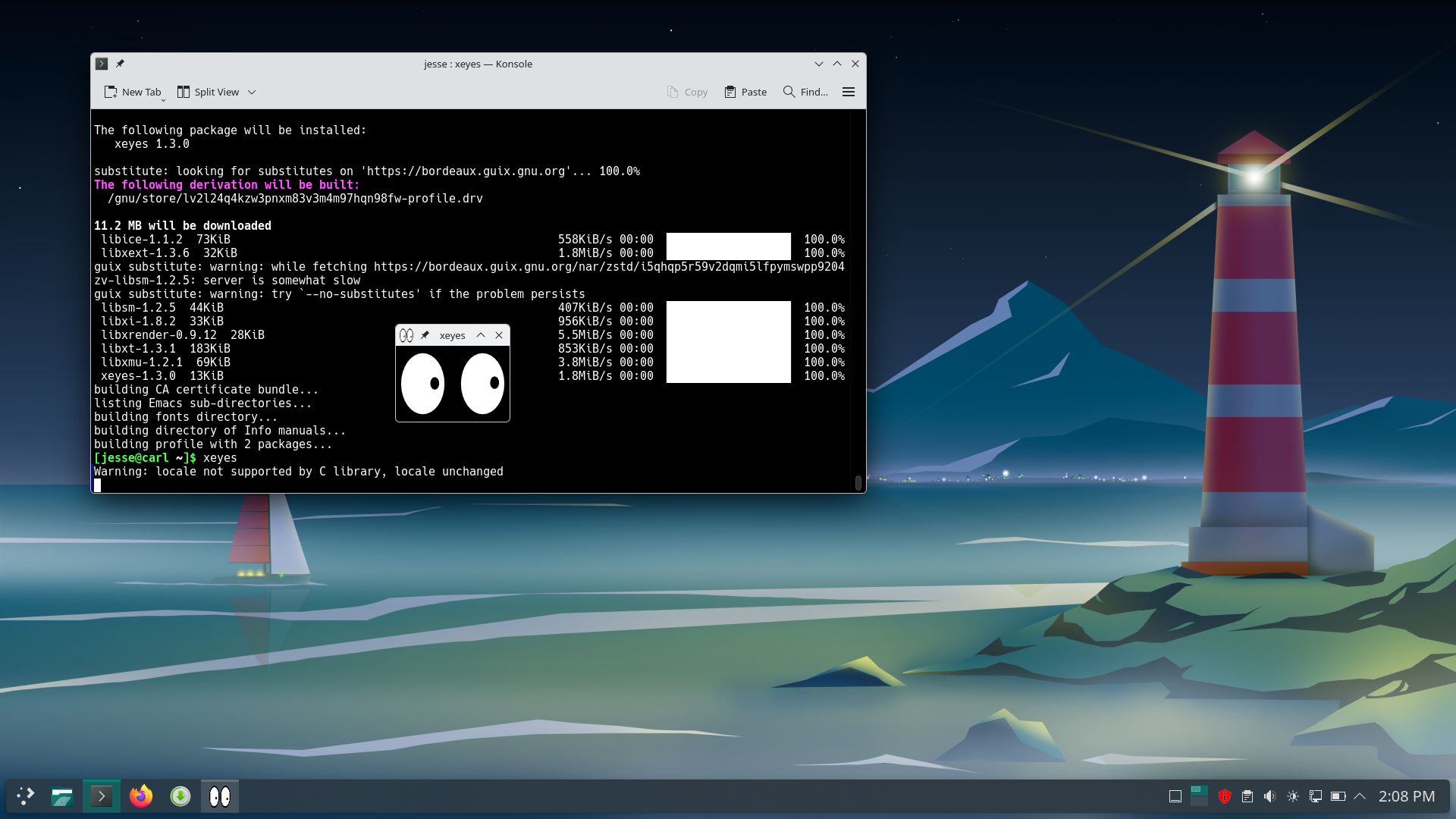Click the 2:08 PM clock
This screenshot has height=819, width=1456.
[x=1407, y=796]
